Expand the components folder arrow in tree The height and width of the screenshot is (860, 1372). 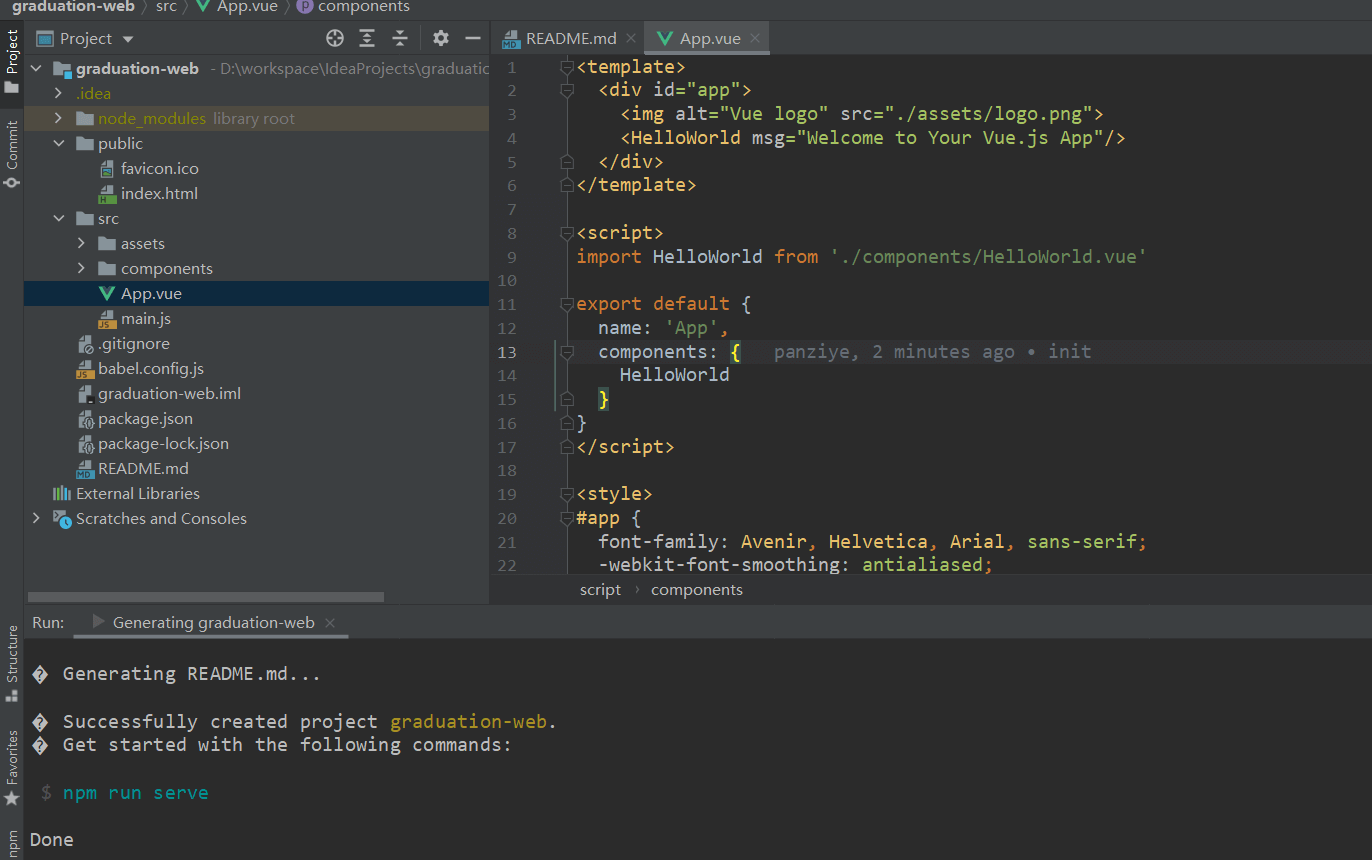[82, 269]
